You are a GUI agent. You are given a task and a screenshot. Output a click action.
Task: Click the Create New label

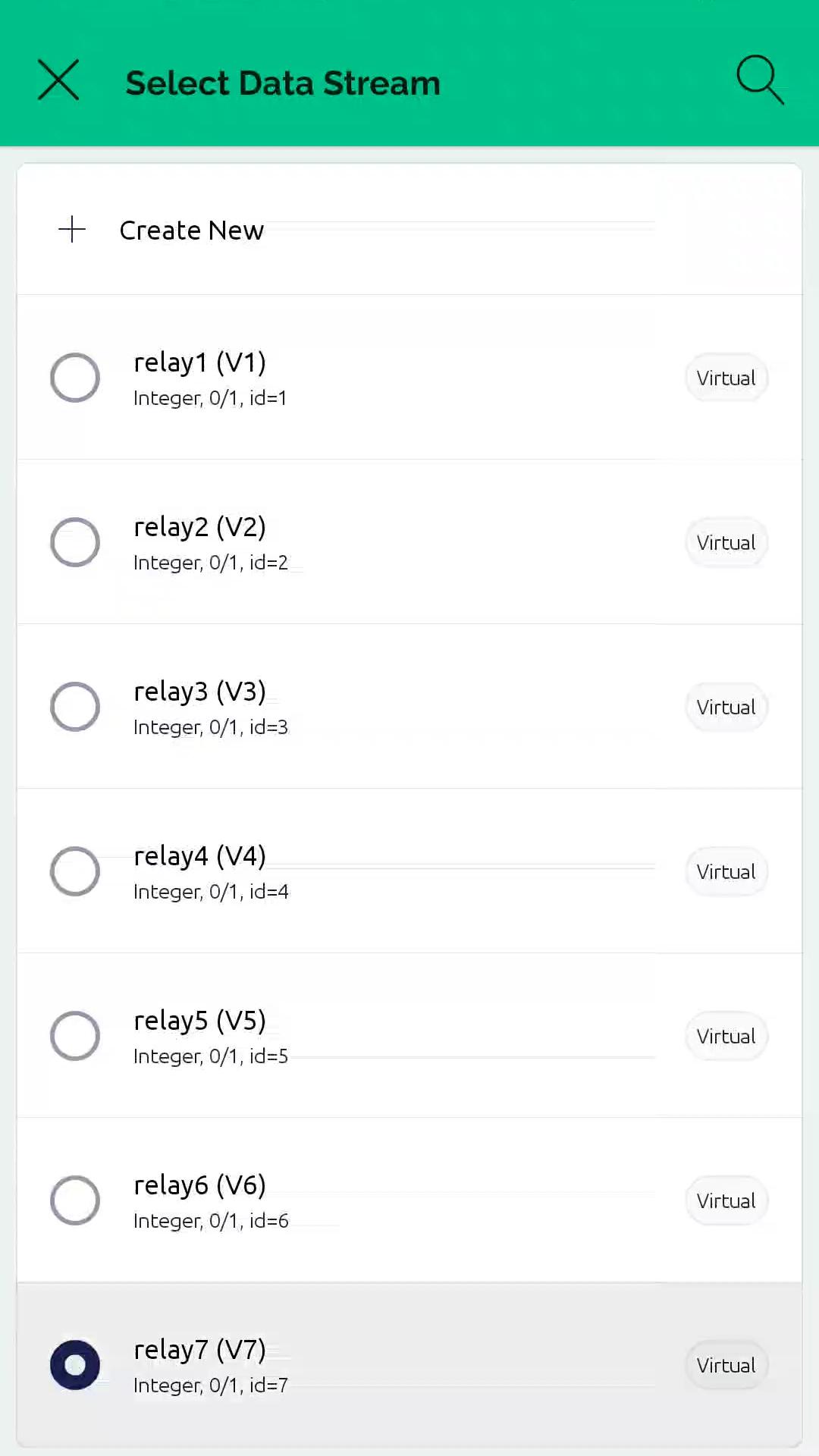tap(192, 231)
